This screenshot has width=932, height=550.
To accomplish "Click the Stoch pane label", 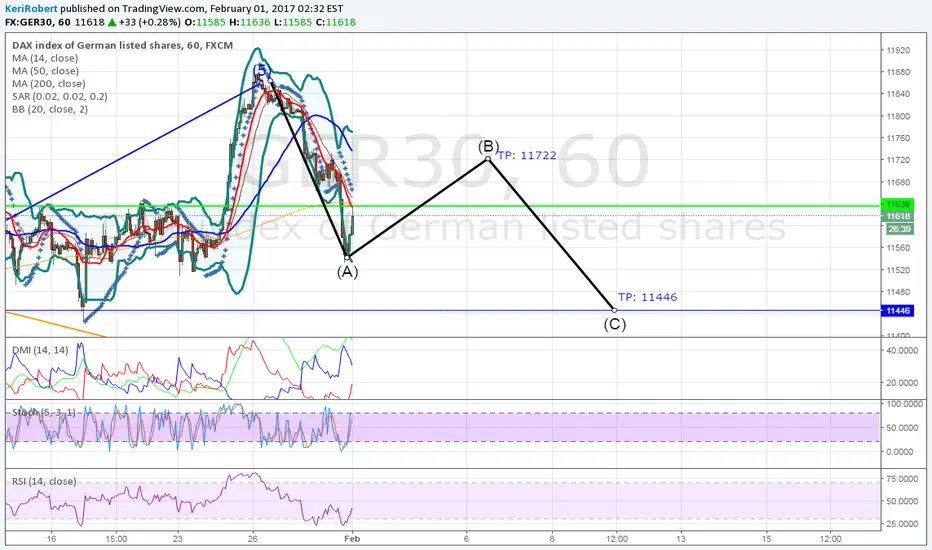I will [x=44, y=412].
